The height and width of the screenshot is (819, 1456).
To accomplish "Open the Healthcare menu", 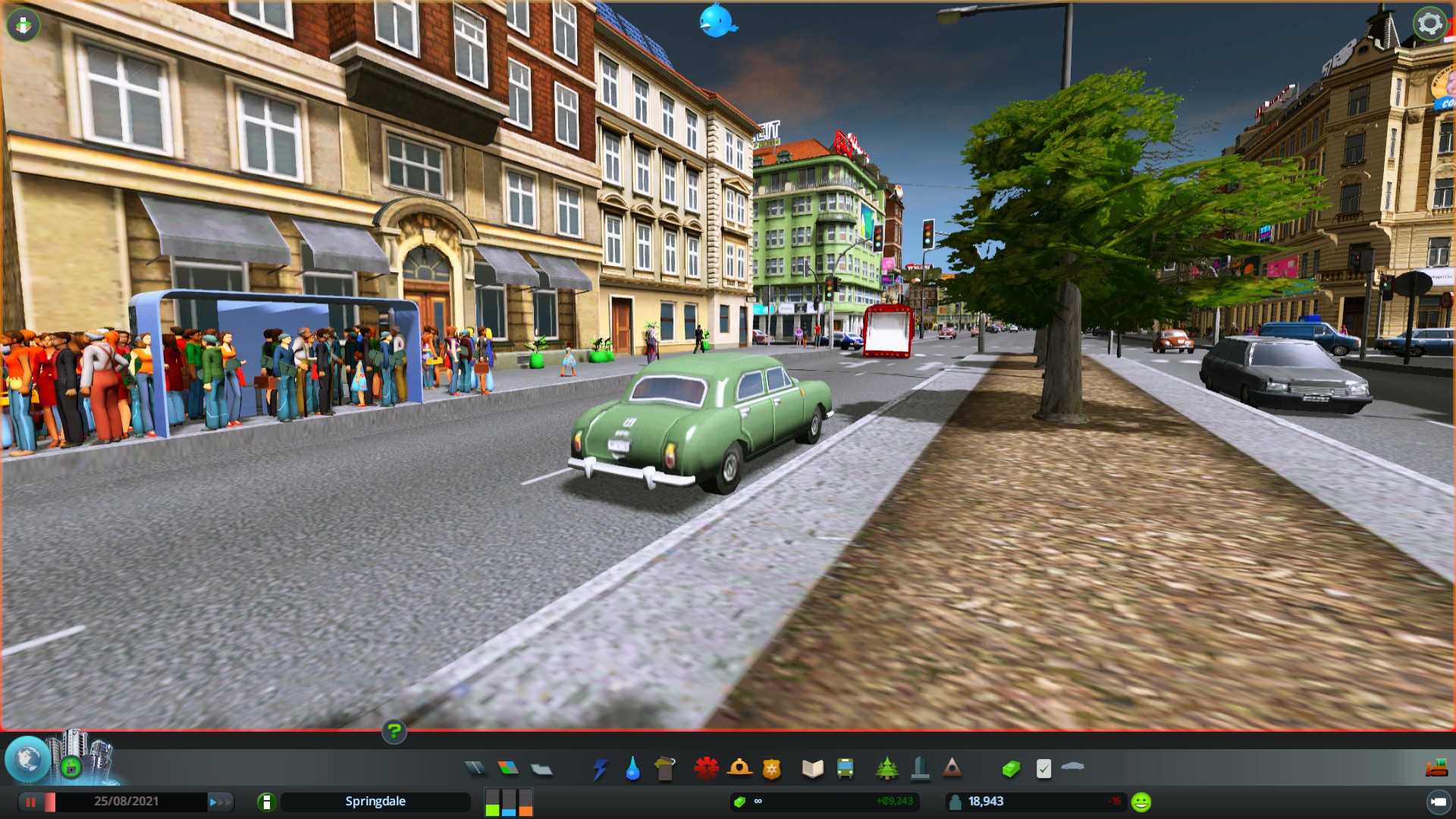I will point(706,769).
